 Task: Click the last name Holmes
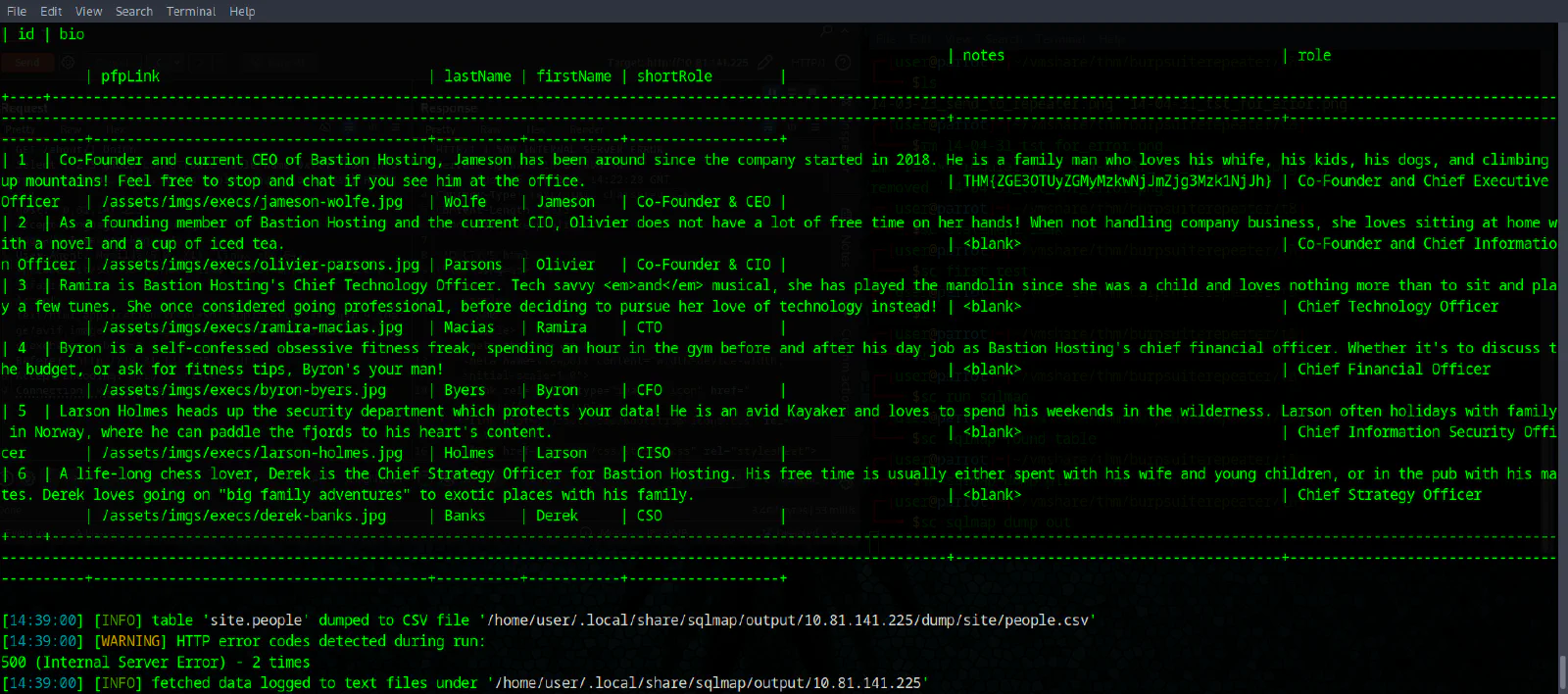tap(468, 453)
